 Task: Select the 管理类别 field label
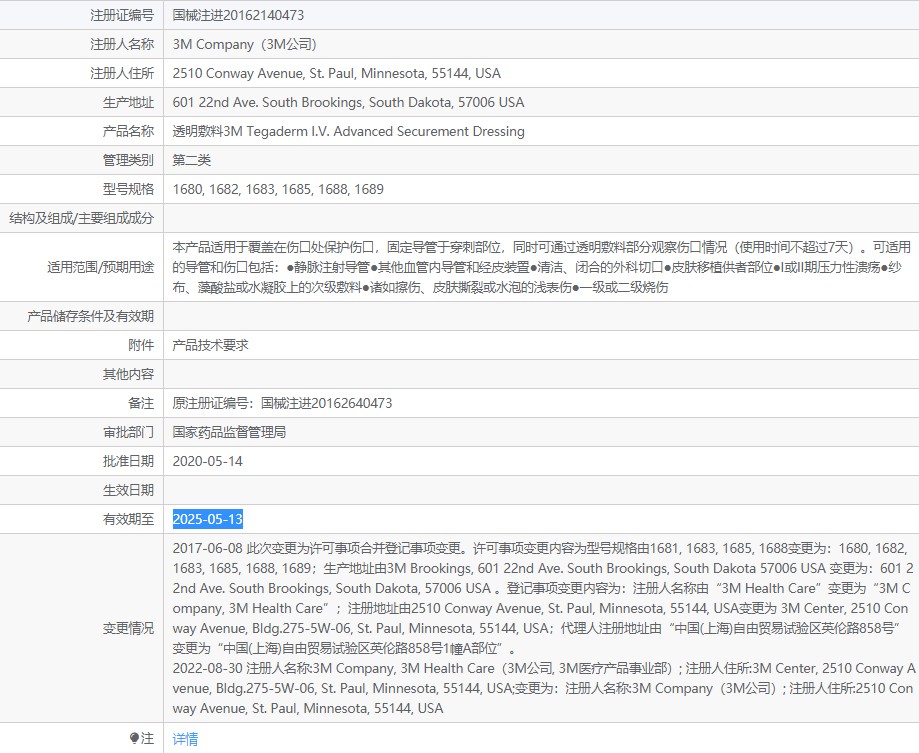[x=128, y=161]
